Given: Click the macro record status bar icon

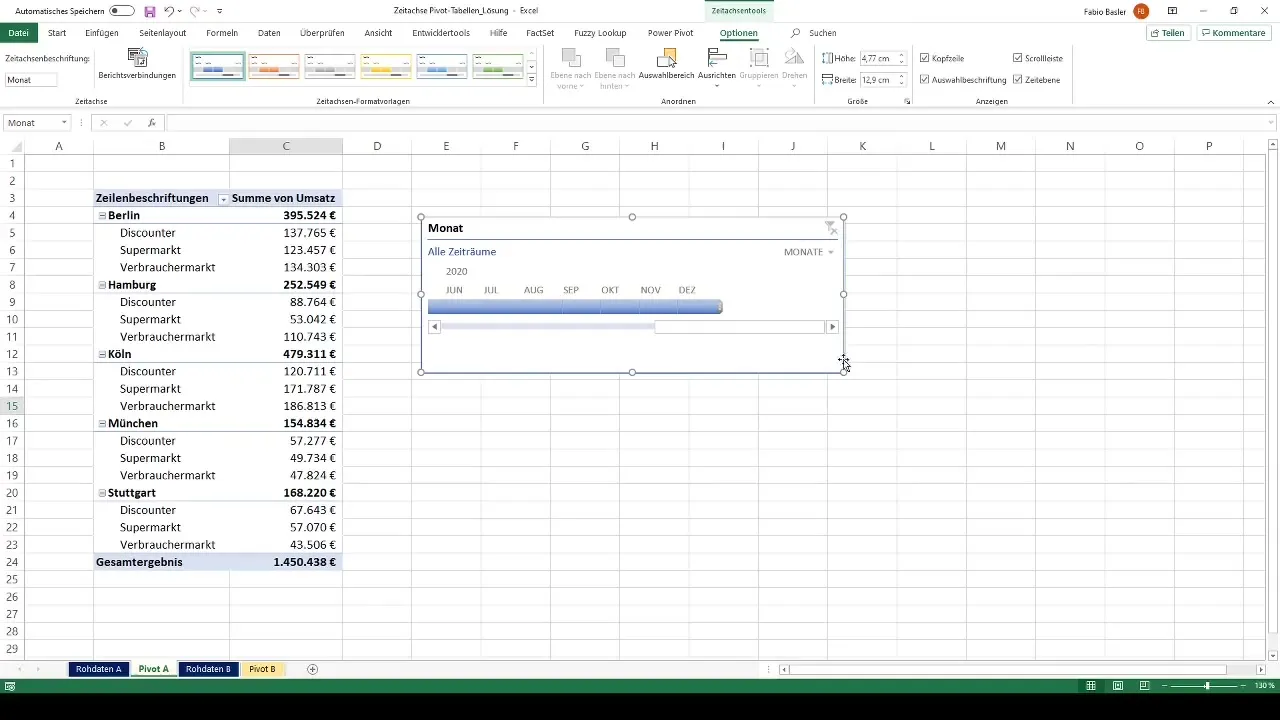Looking at the screenshot, I should click(9, 686).
